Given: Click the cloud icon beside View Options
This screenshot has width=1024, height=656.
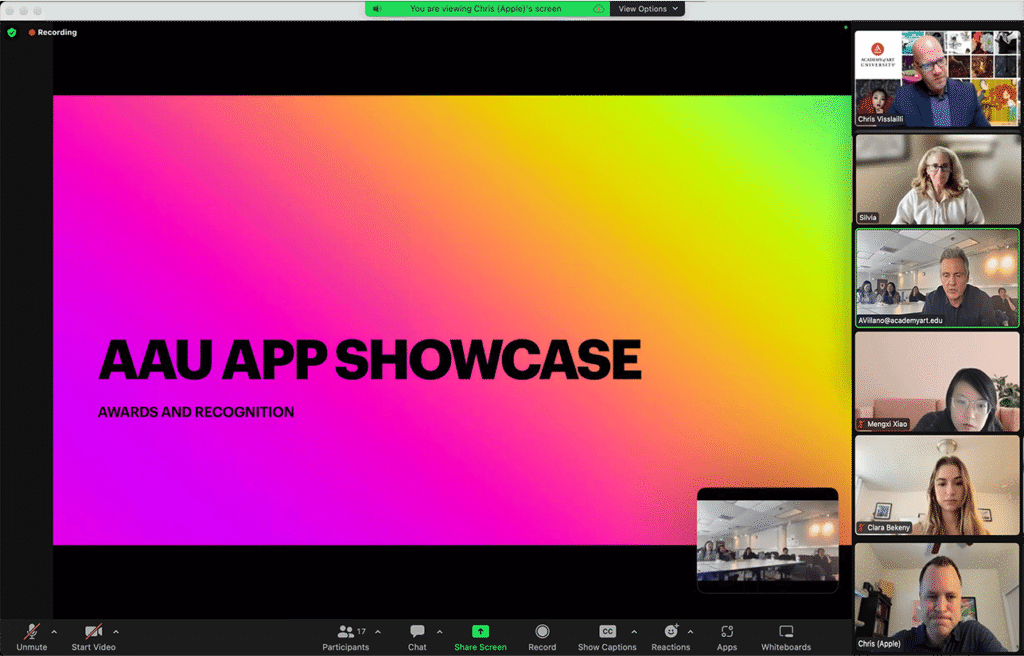Looking at the screenshot, I should pos(601,8).
